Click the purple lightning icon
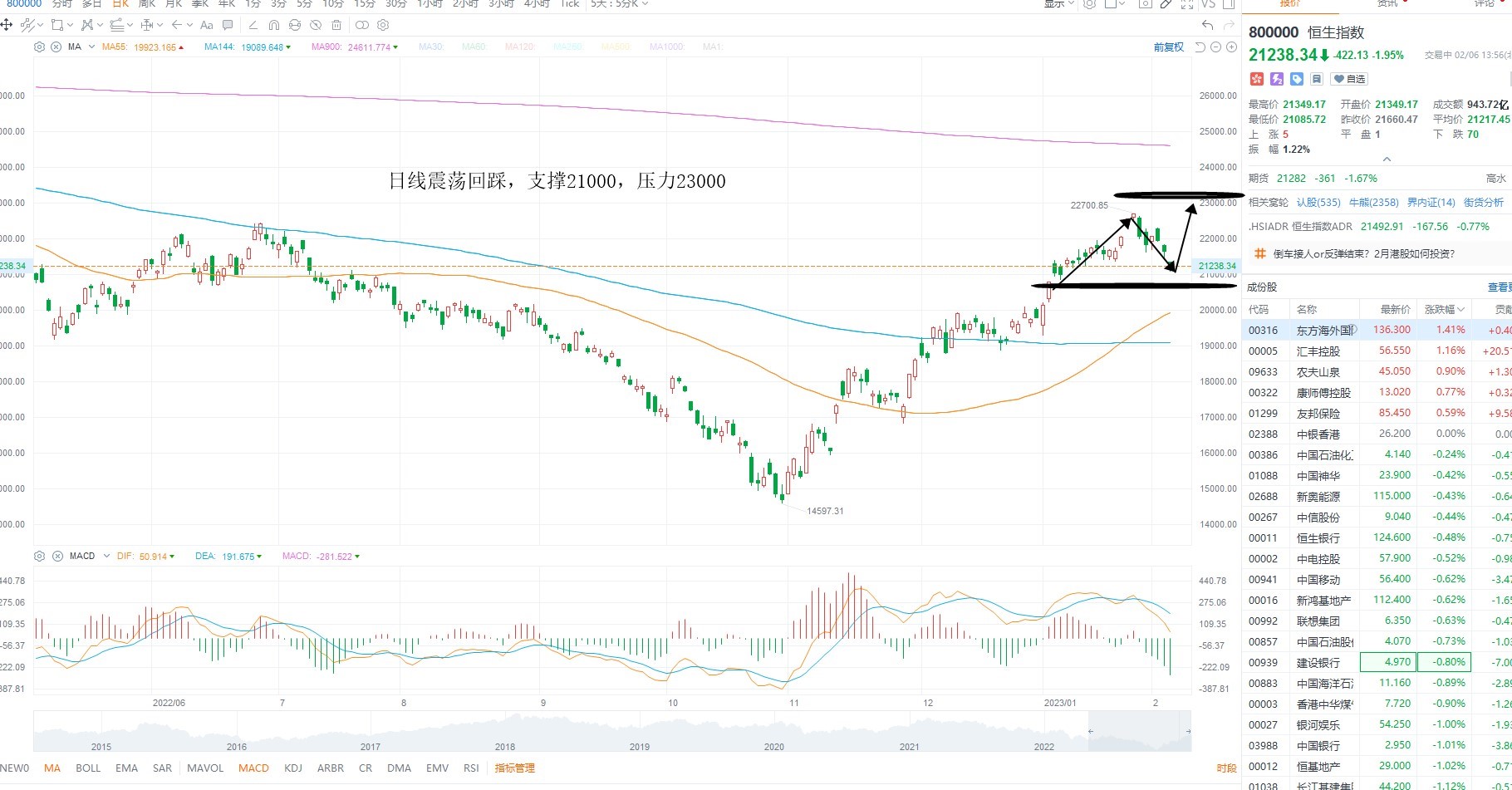This screenshot has width=1512, height=790. coord(1277,79)
